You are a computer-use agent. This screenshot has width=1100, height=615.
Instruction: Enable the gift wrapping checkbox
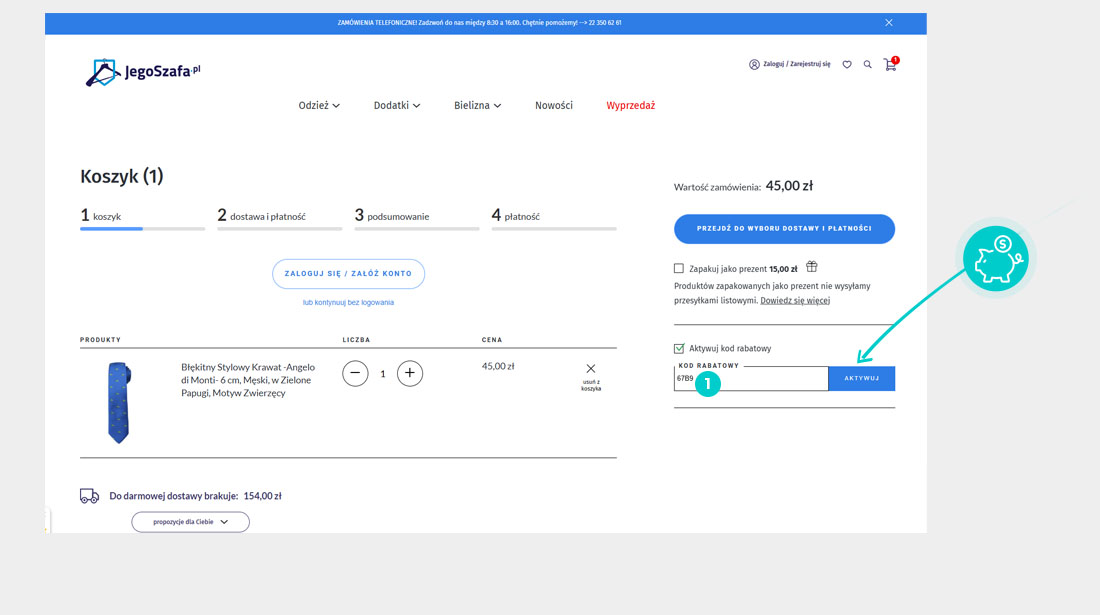(679, 268)
